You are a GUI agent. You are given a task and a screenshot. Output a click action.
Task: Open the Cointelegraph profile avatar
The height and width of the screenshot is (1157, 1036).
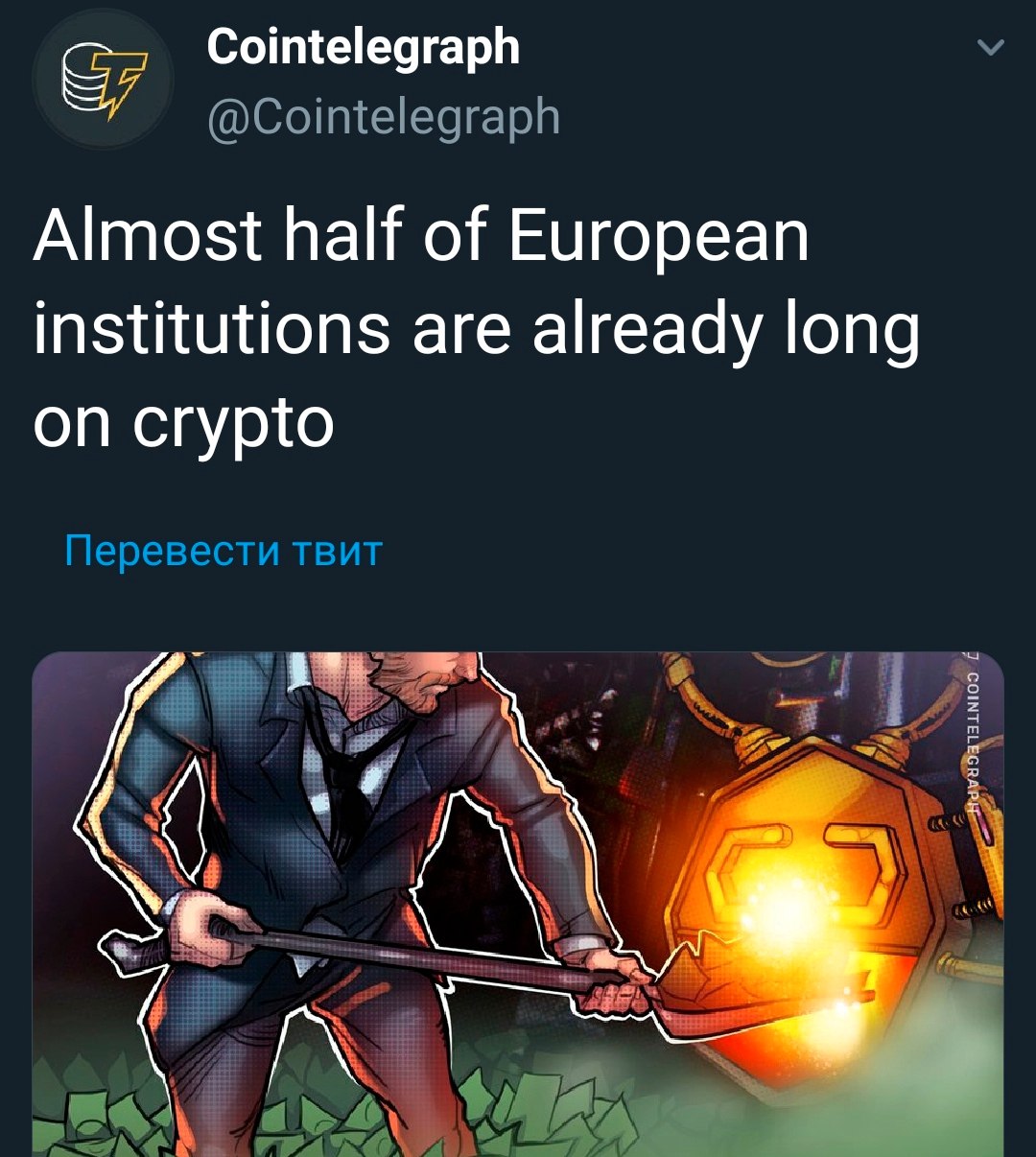tap(102, 80)
